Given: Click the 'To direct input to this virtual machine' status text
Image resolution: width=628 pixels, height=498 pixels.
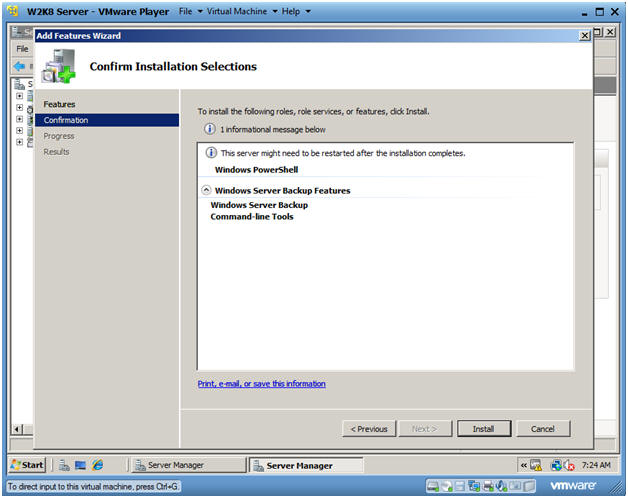Looking at the screenshot, I should point(93,486).
